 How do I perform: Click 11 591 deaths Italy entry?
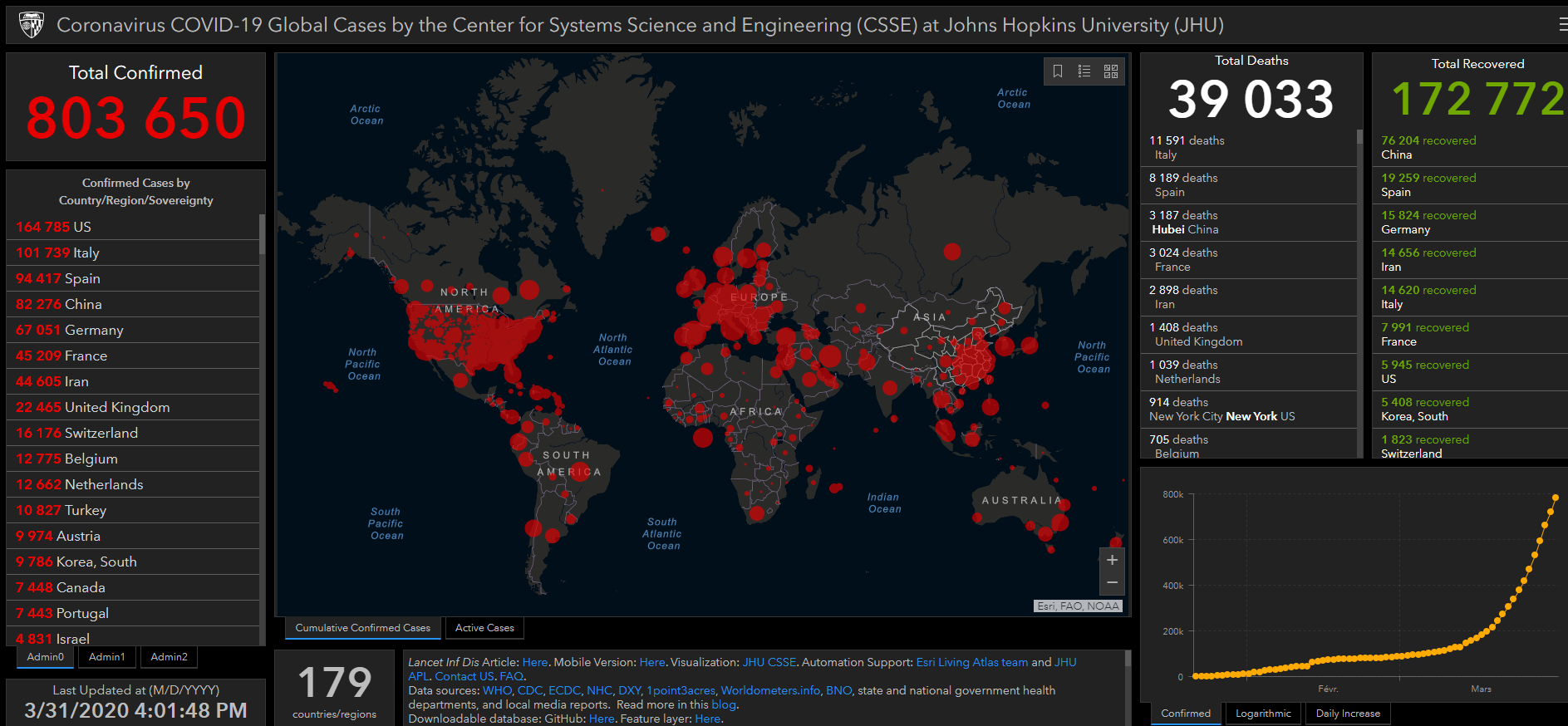1249,148
